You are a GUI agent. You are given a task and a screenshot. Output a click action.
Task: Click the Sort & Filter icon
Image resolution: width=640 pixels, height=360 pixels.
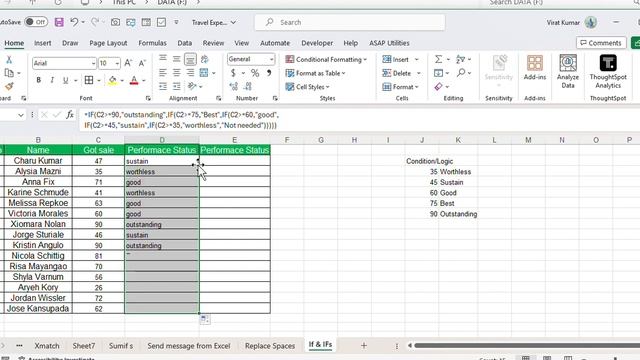tap(460, 60)
